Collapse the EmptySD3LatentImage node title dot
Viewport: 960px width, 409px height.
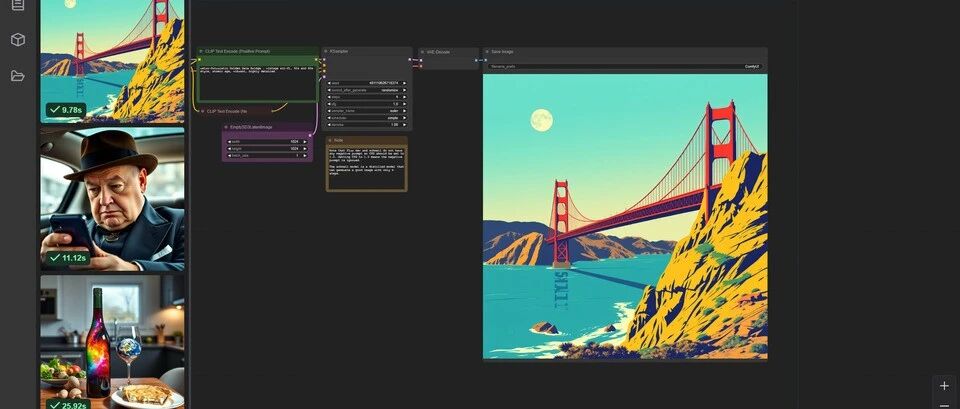[226, 127]
